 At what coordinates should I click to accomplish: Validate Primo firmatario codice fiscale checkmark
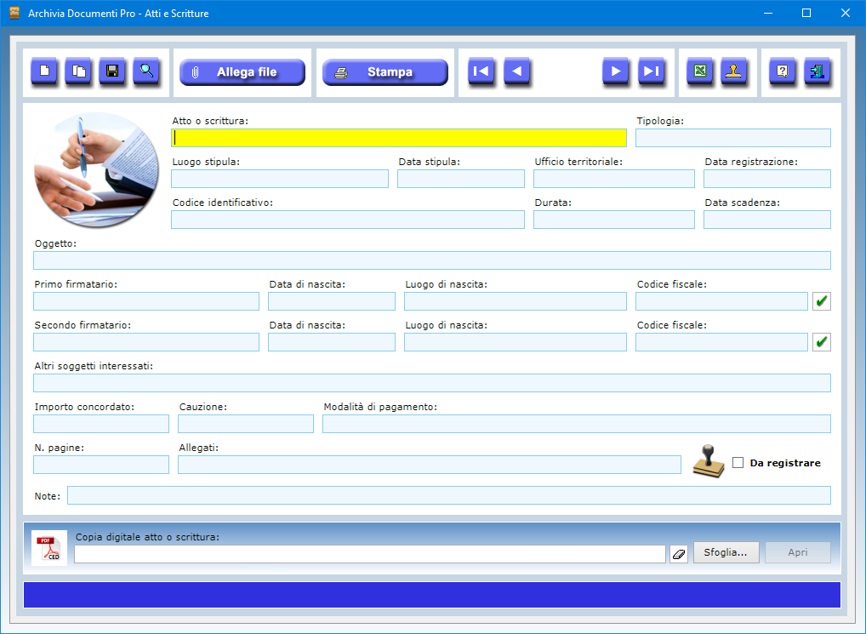pos(821,301)
